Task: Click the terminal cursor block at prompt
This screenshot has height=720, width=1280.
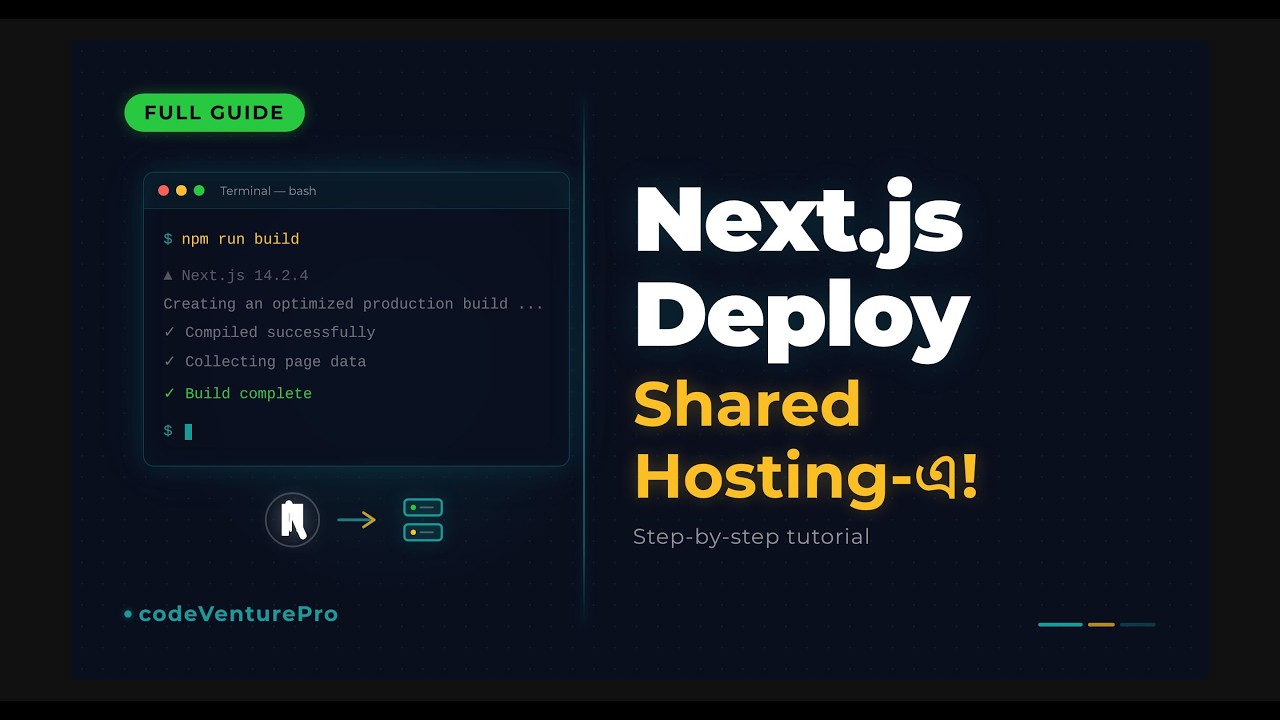Action: [188, 431]
